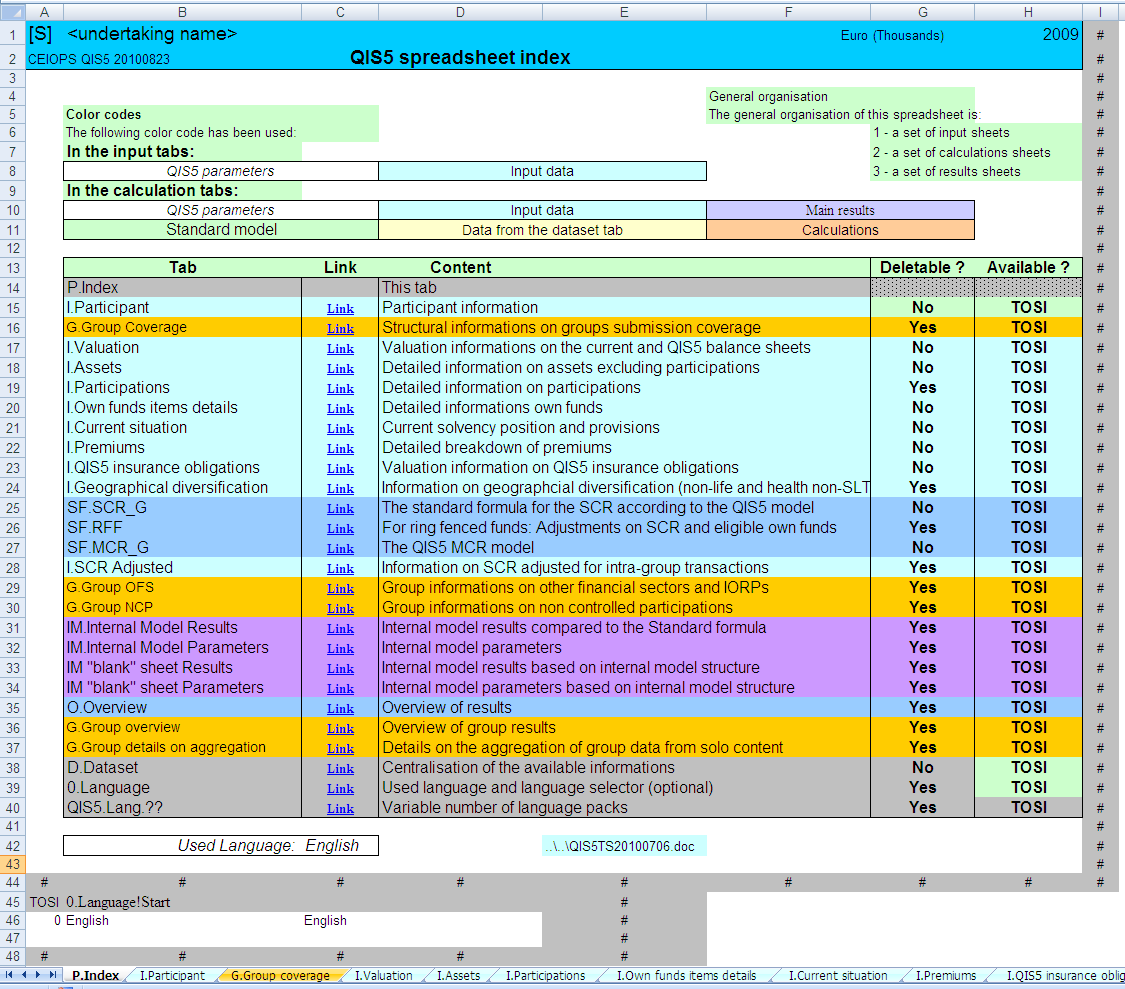Click the Link for I.Geographical diversification
Image resolution: width=1125 pixels, height=989 pixels.
pyautogui.click(x=340, y=489)
